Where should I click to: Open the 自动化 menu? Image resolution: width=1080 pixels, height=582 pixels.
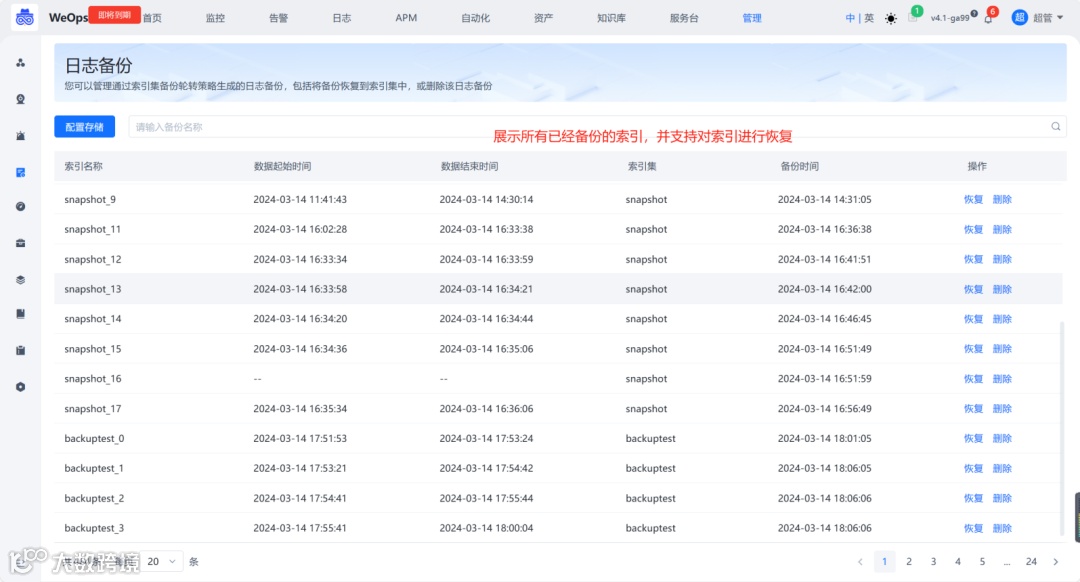(x=475, y=18)
